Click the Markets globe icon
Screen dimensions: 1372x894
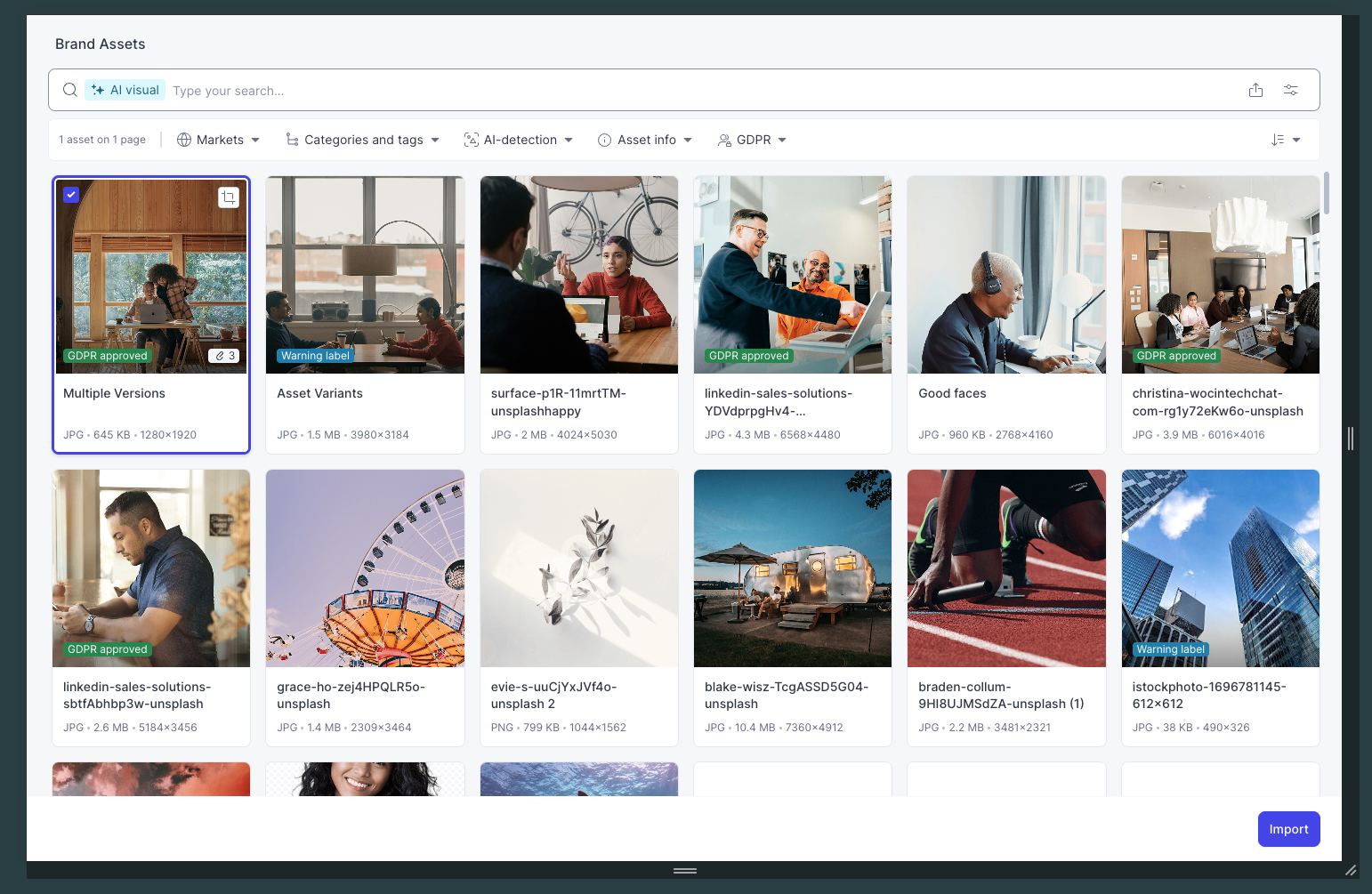(184, 140)
